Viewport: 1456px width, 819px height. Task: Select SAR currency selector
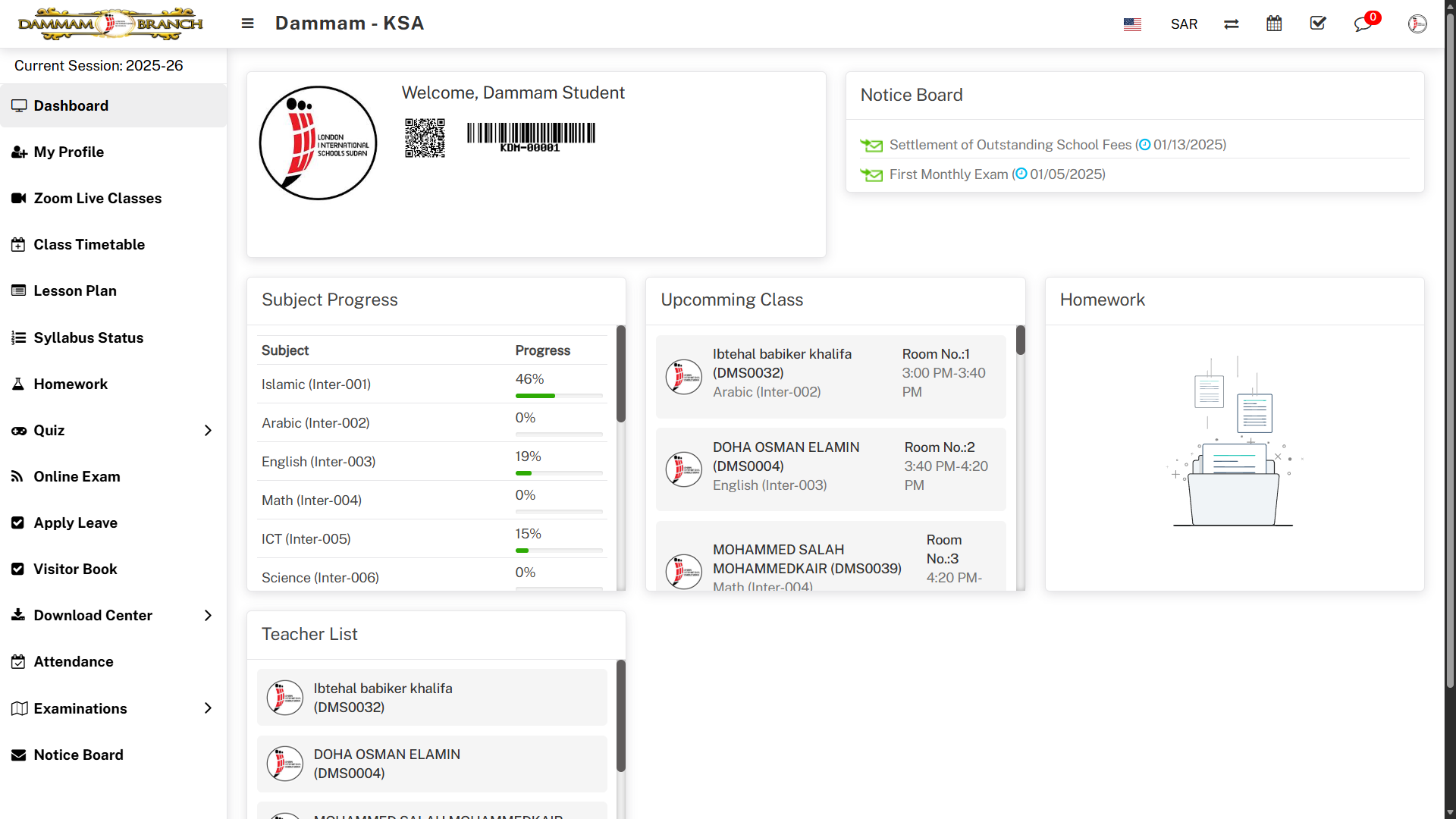[1184, 24]
